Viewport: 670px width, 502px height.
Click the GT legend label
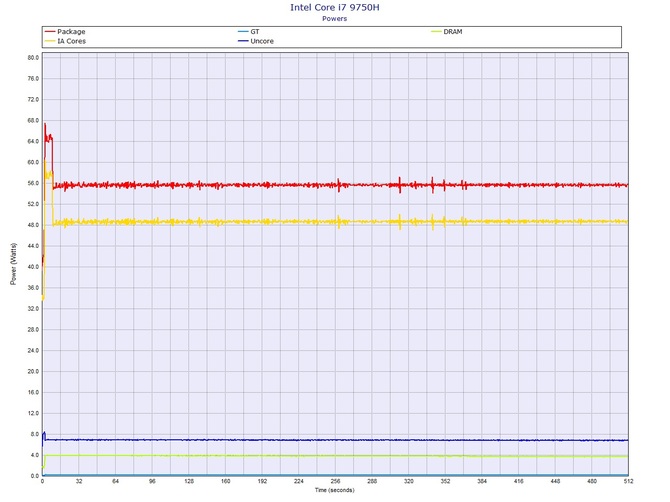point(255,32)
